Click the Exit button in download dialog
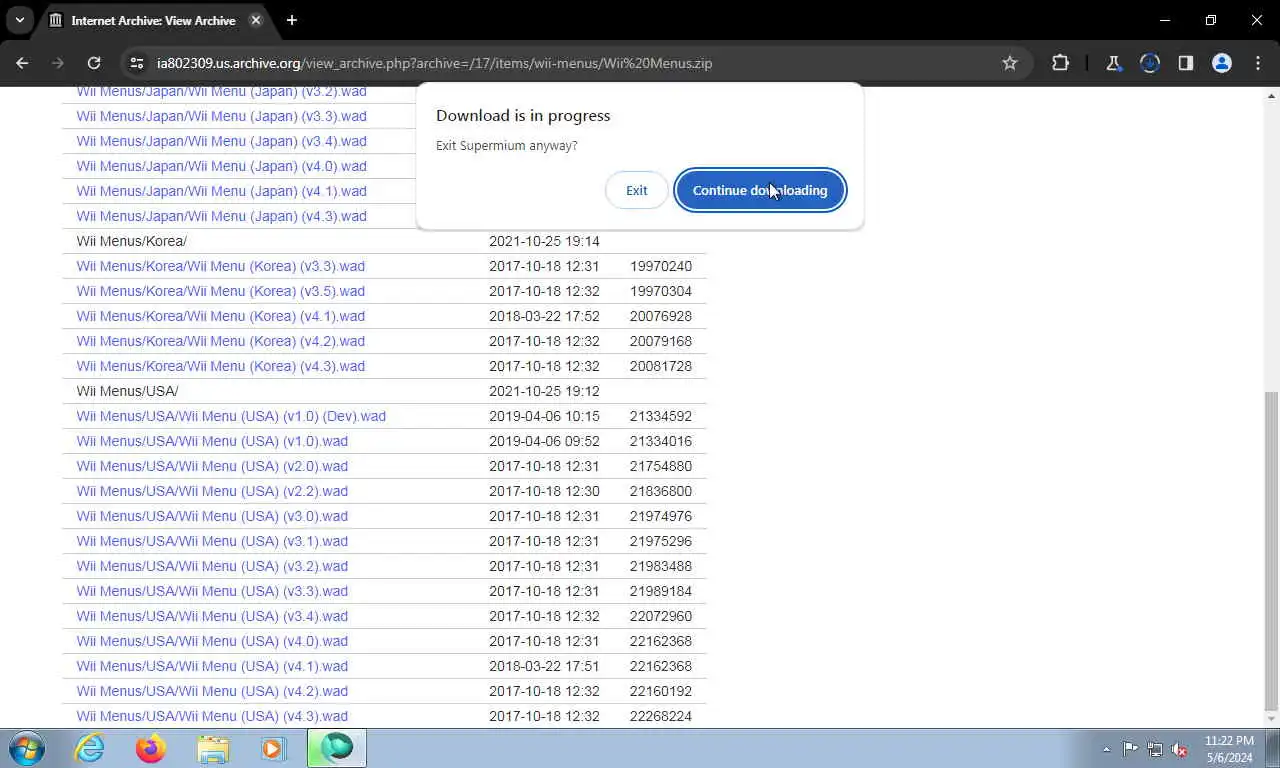The width and height of the screenshot is (1280, 768). coord(637,190)
